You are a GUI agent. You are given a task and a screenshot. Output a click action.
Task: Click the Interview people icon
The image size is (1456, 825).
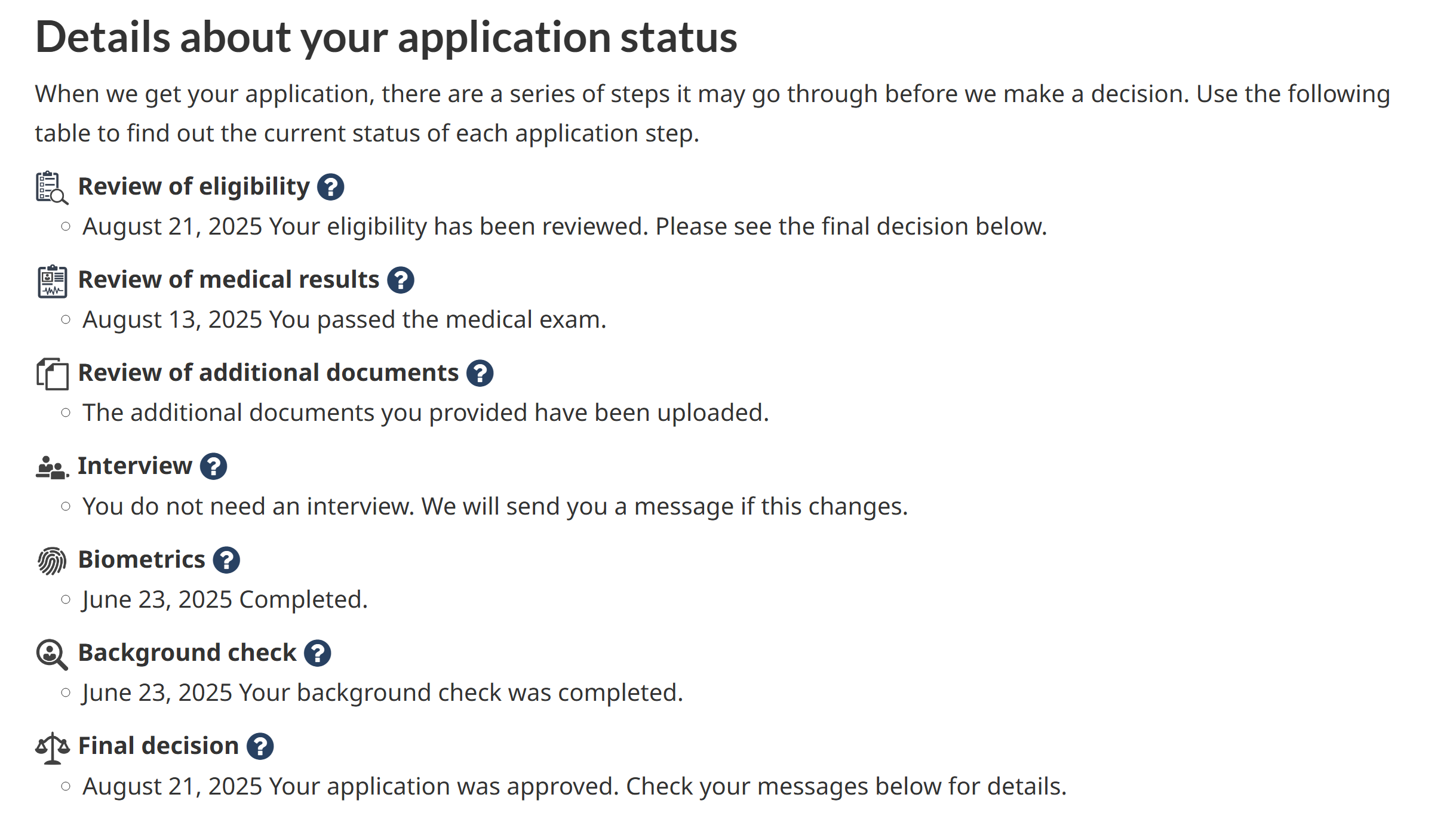coord(52,467)
